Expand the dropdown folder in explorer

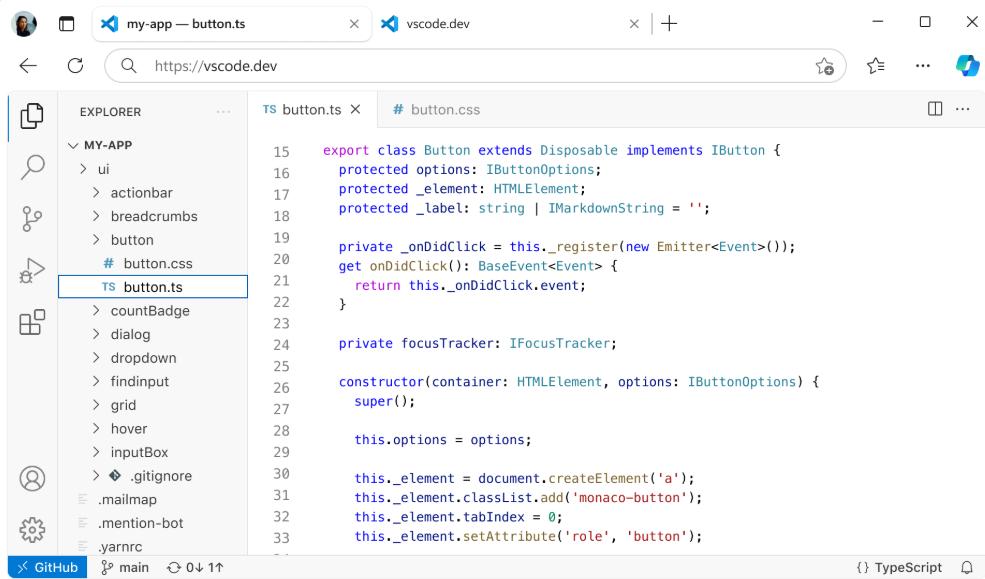(142, 358)
